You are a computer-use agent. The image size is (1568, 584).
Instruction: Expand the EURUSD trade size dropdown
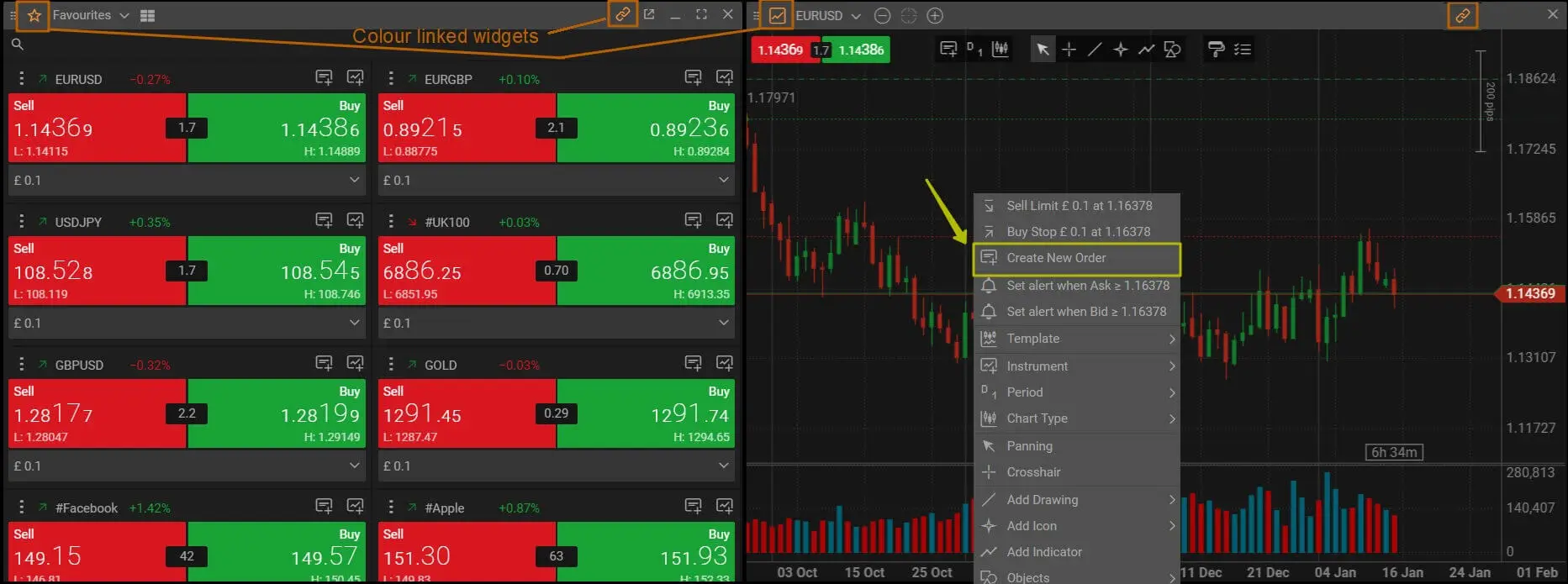point(187,180)
